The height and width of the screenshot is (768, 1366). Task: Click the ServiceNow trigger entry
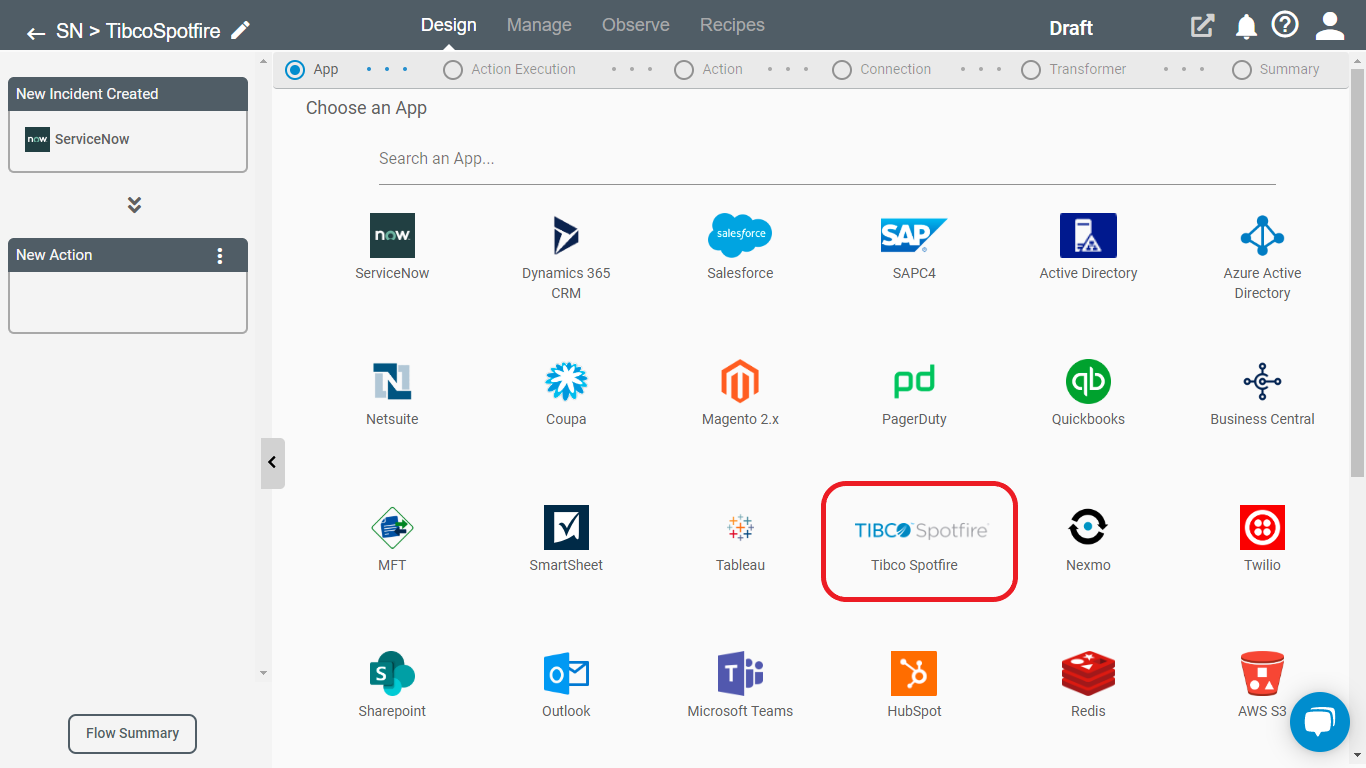coord(78,140)
